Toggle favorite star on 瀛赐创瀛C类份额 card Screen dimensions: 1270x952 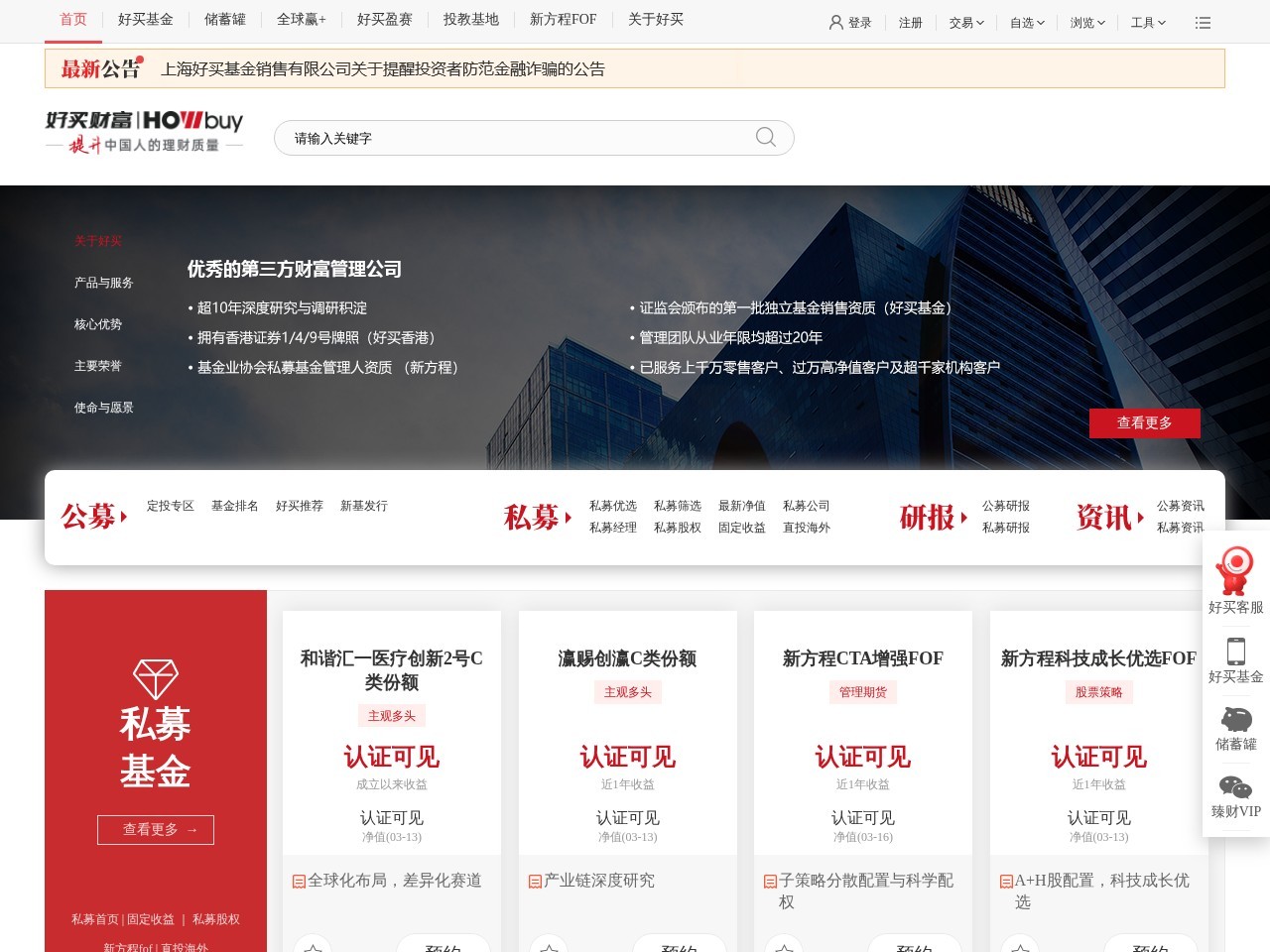pyautogui.click(x=549, y=947)
